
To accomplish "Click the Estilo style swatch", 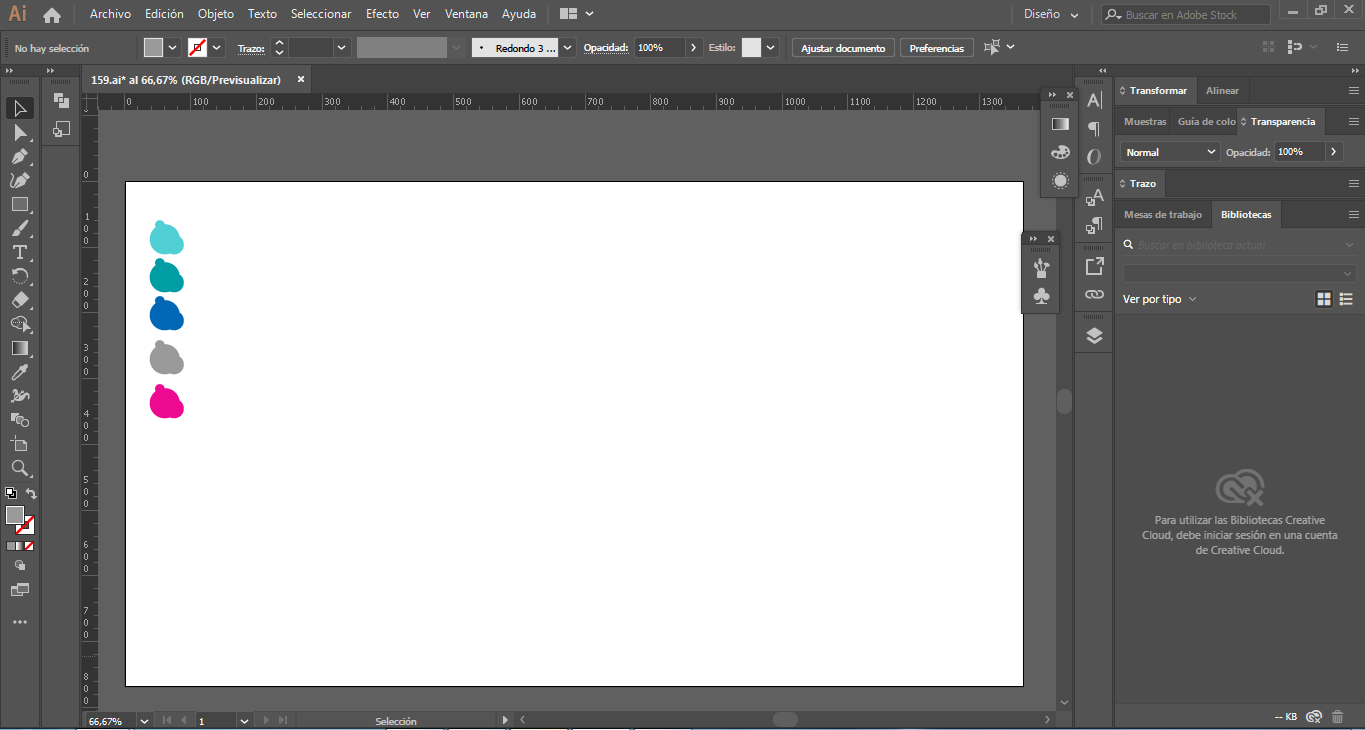I will 752,48.
